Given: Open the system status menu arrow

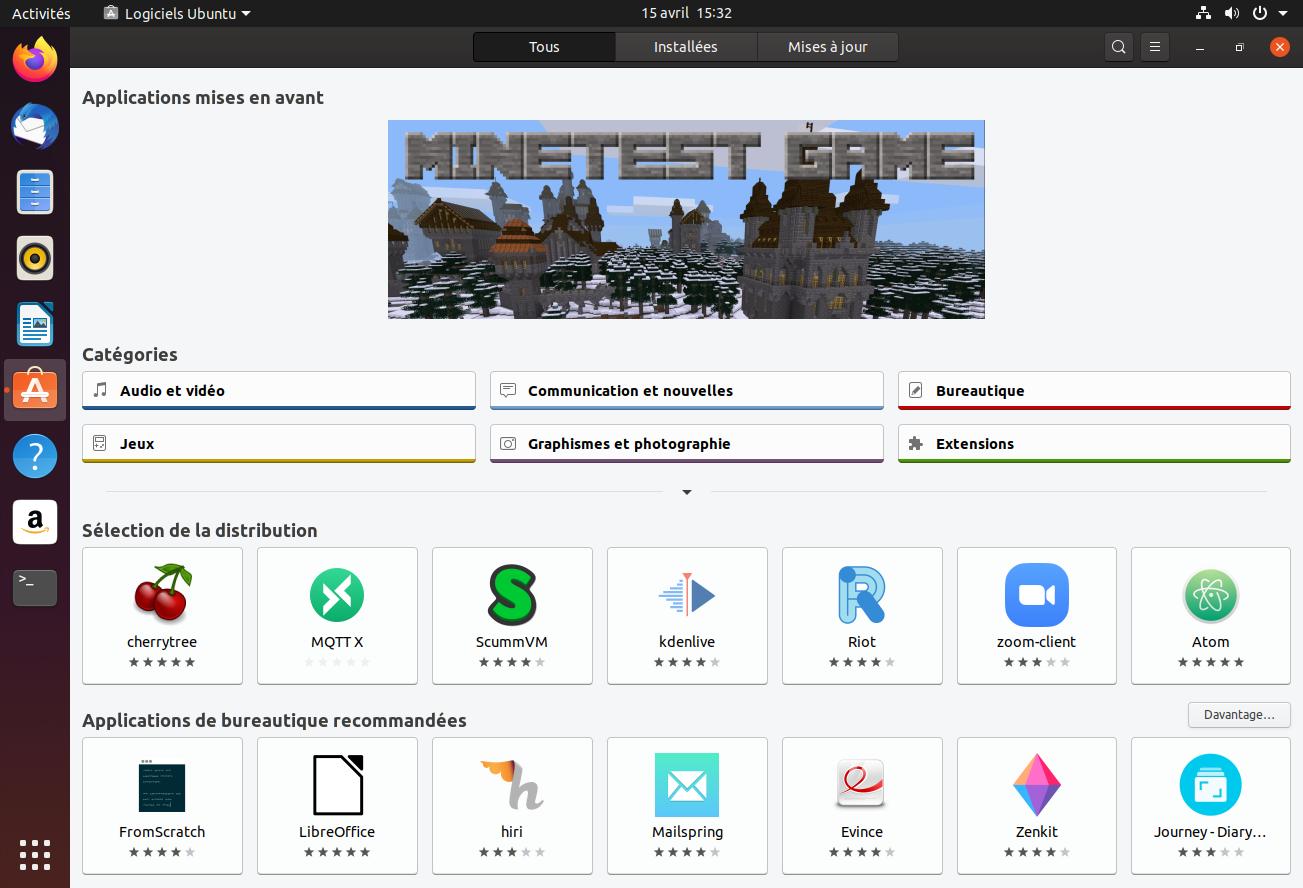Looking at the screenshot, I should 1283,13.
